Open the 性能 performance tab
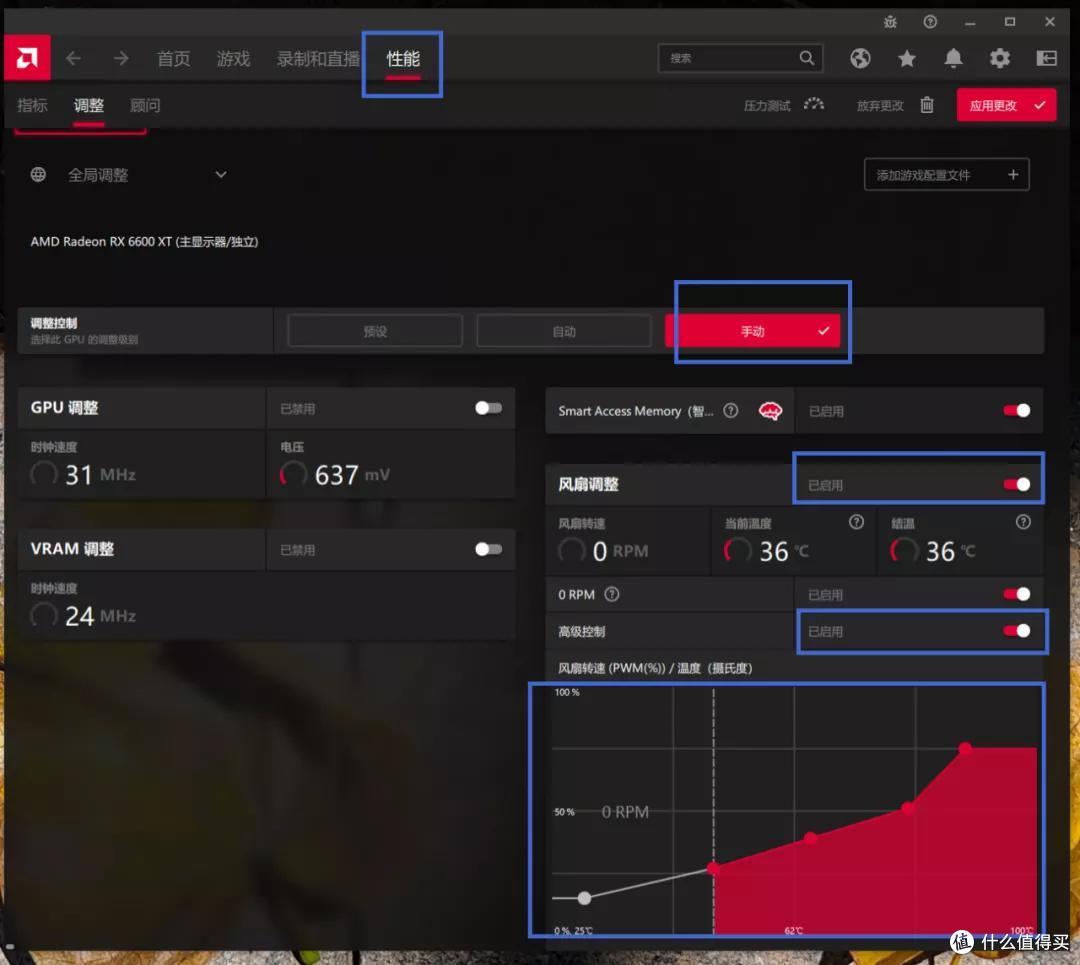The height and width of the screenshot is (965, 1080). (x=403, y=59)
